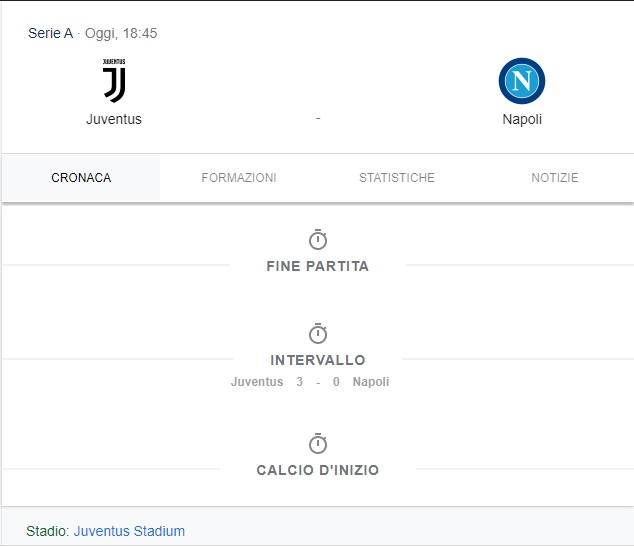Click the Napoli club crest
634x547 pixels.
521,81
